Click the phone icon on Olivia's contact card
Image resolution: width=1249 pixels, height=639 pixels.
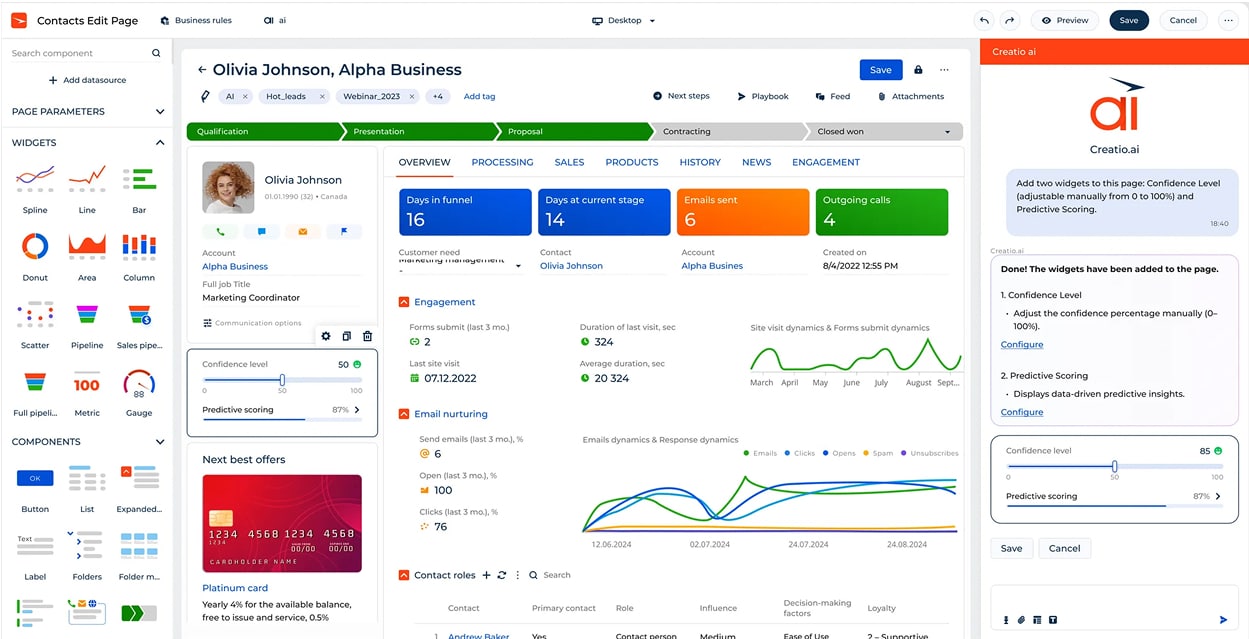[221, 231]
